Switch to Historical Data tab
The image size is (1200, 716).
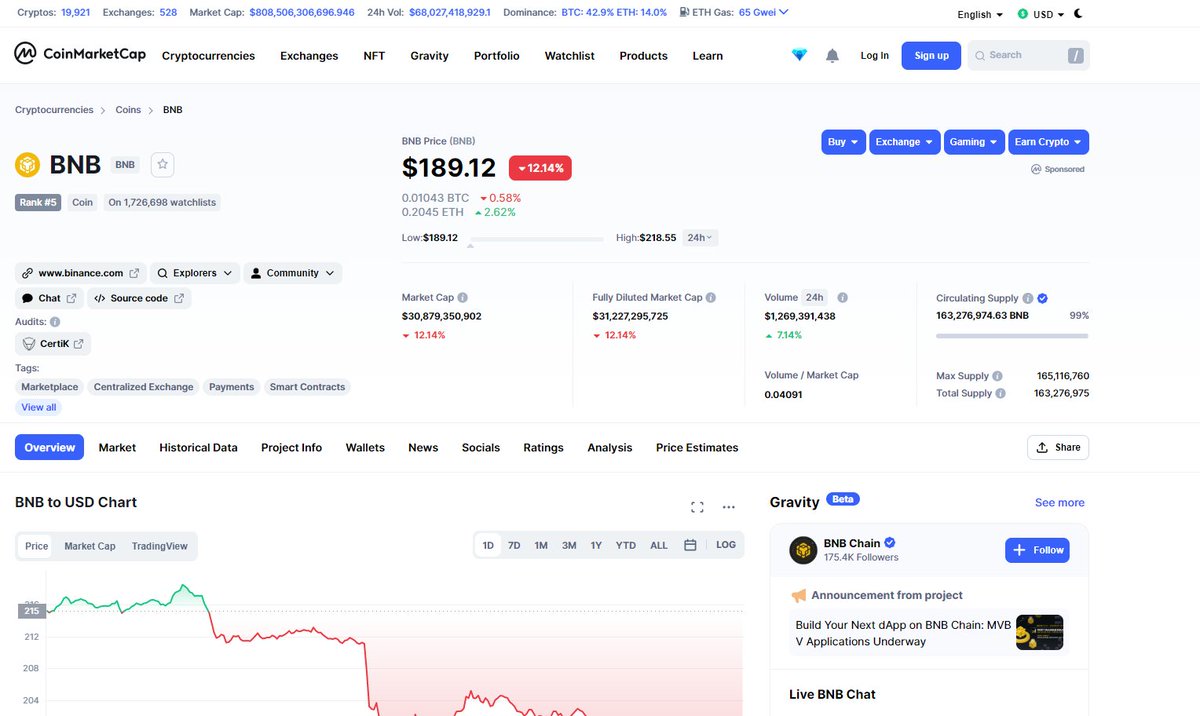(198, 448)
